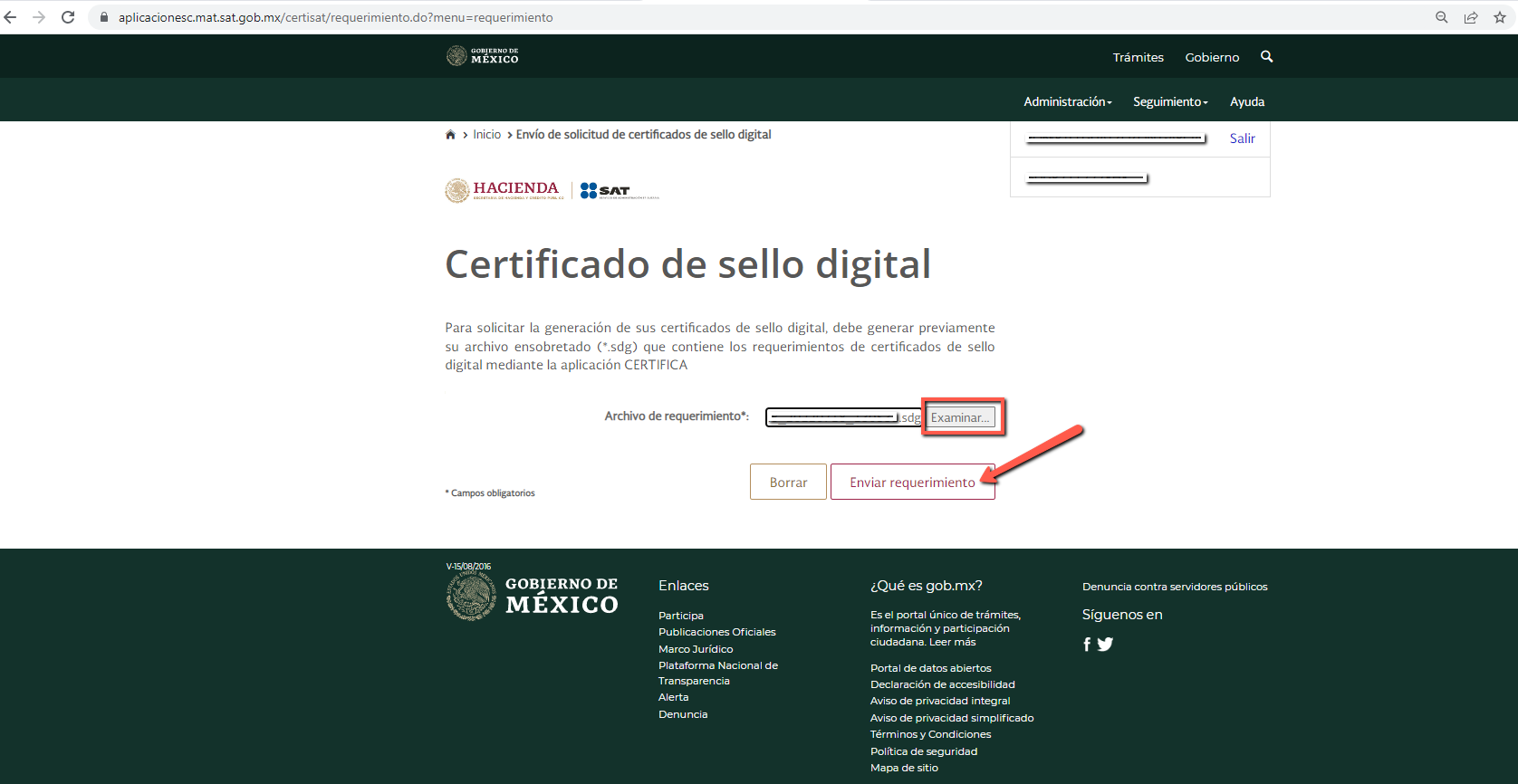Click the Borrar button
1518x784 pixels.
coord(788,483)
